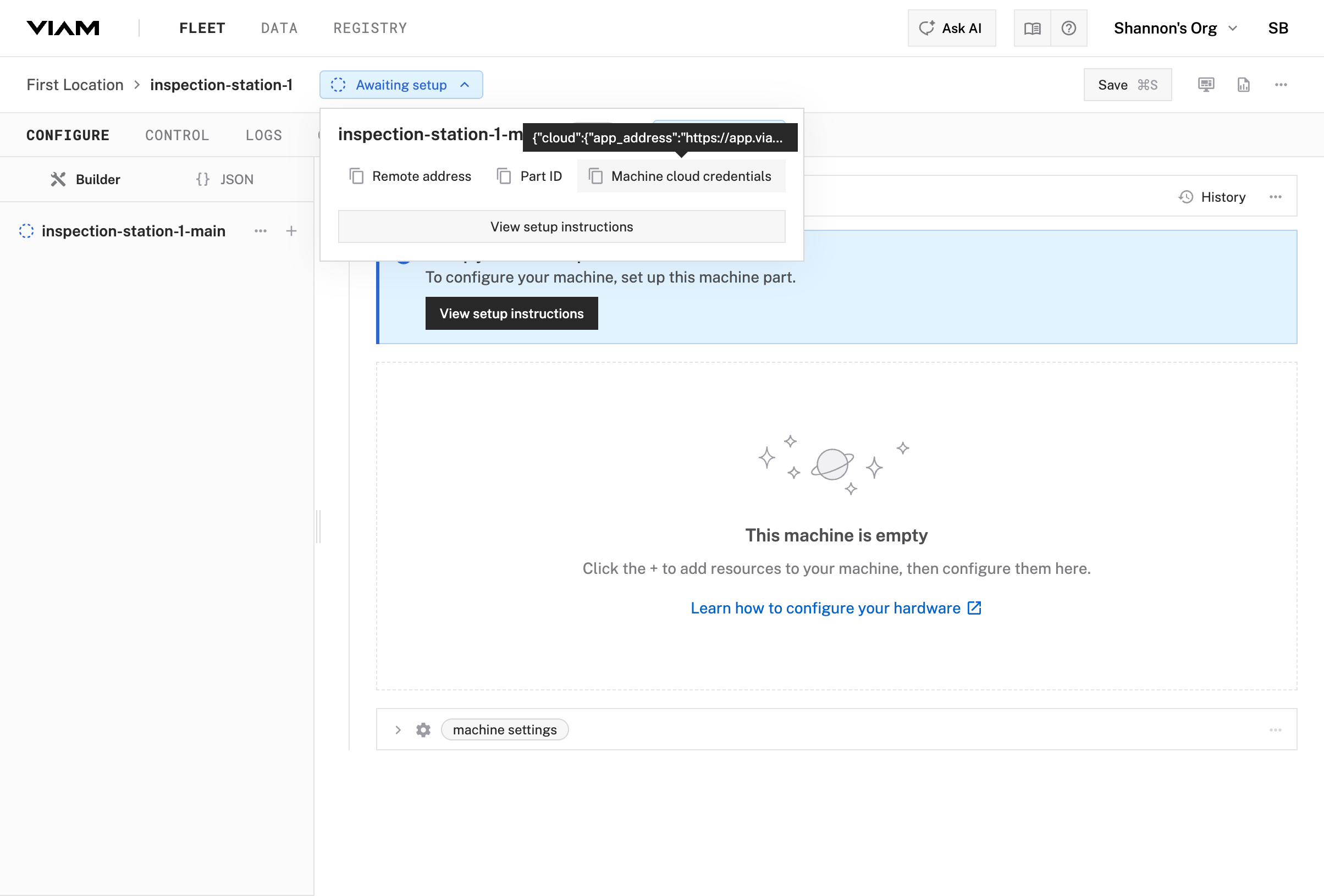Click the View setup instructions button
Screen dimensions: 1324x896
tap(511, 313)
